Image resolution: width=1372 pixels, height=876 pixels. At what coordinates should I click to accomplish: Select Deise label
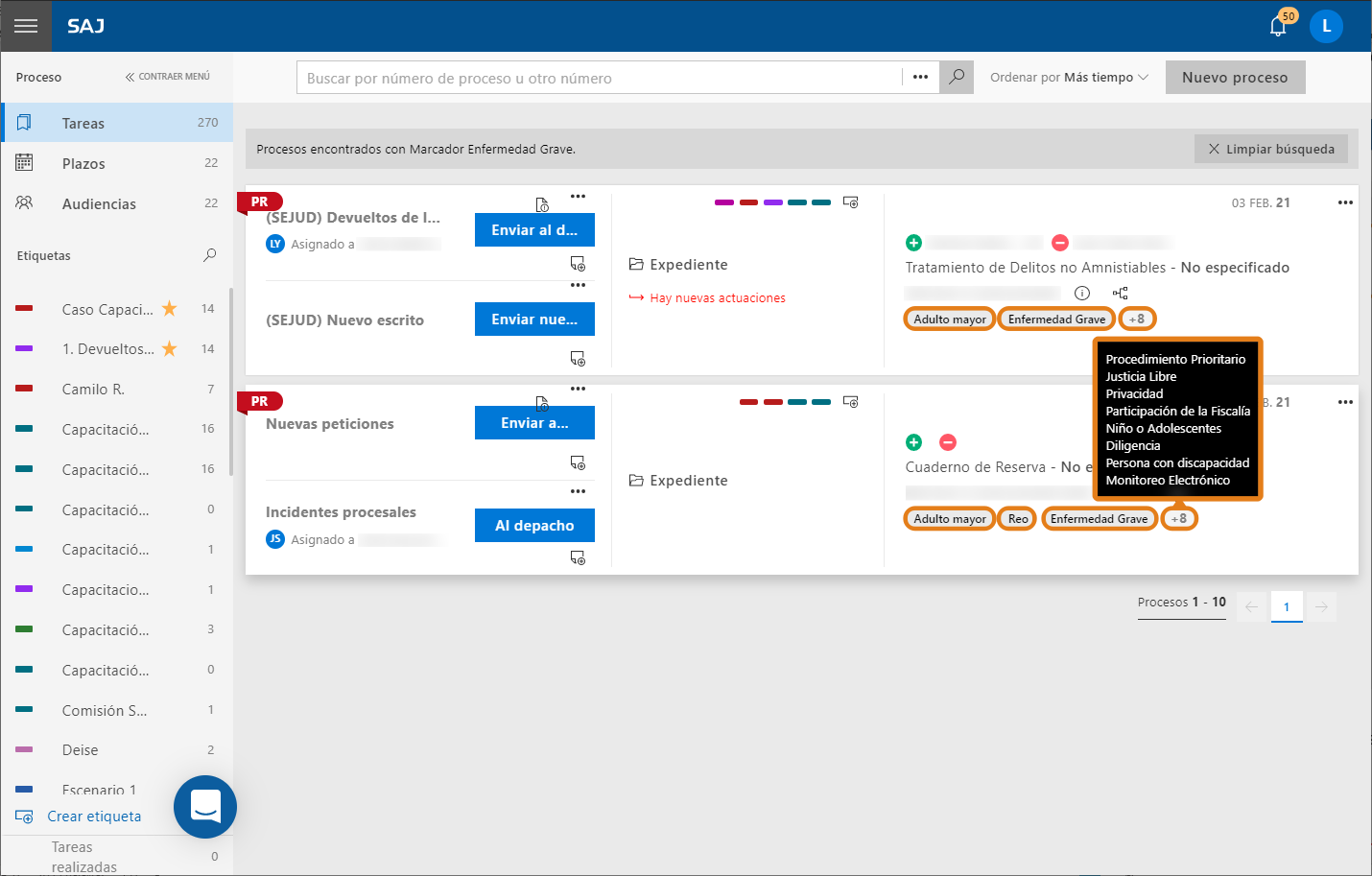pyautogui.click(x=115, y=749)
